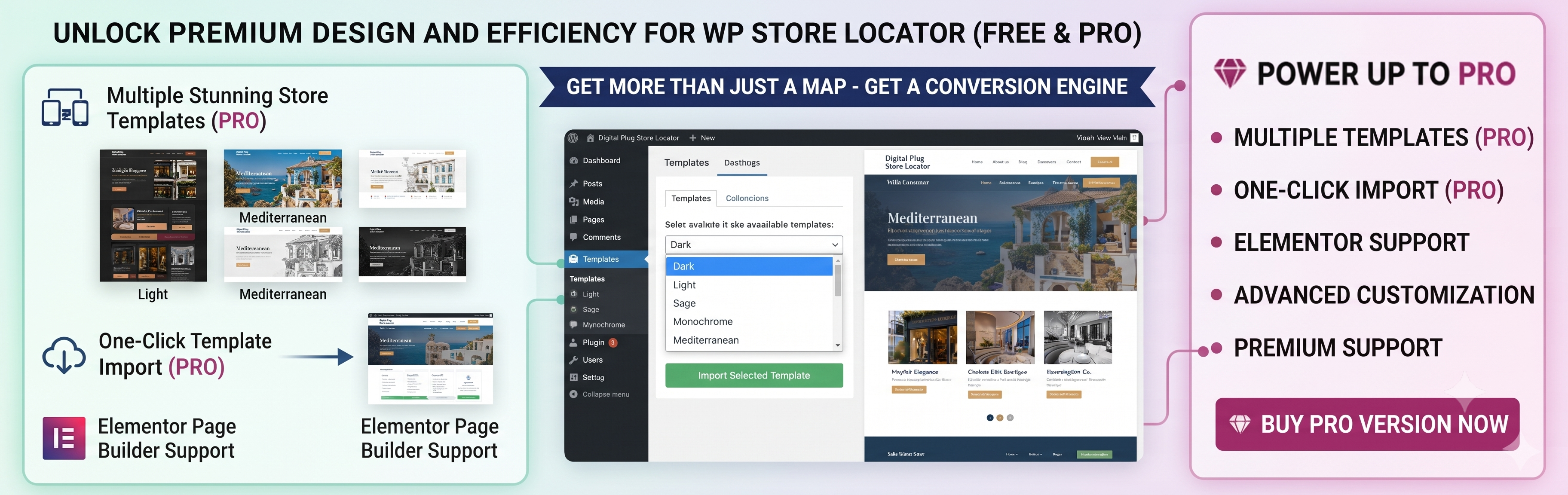Click the orange button under the Mediterranean hero heading
1568x495 pixels.
pos(906,260)
